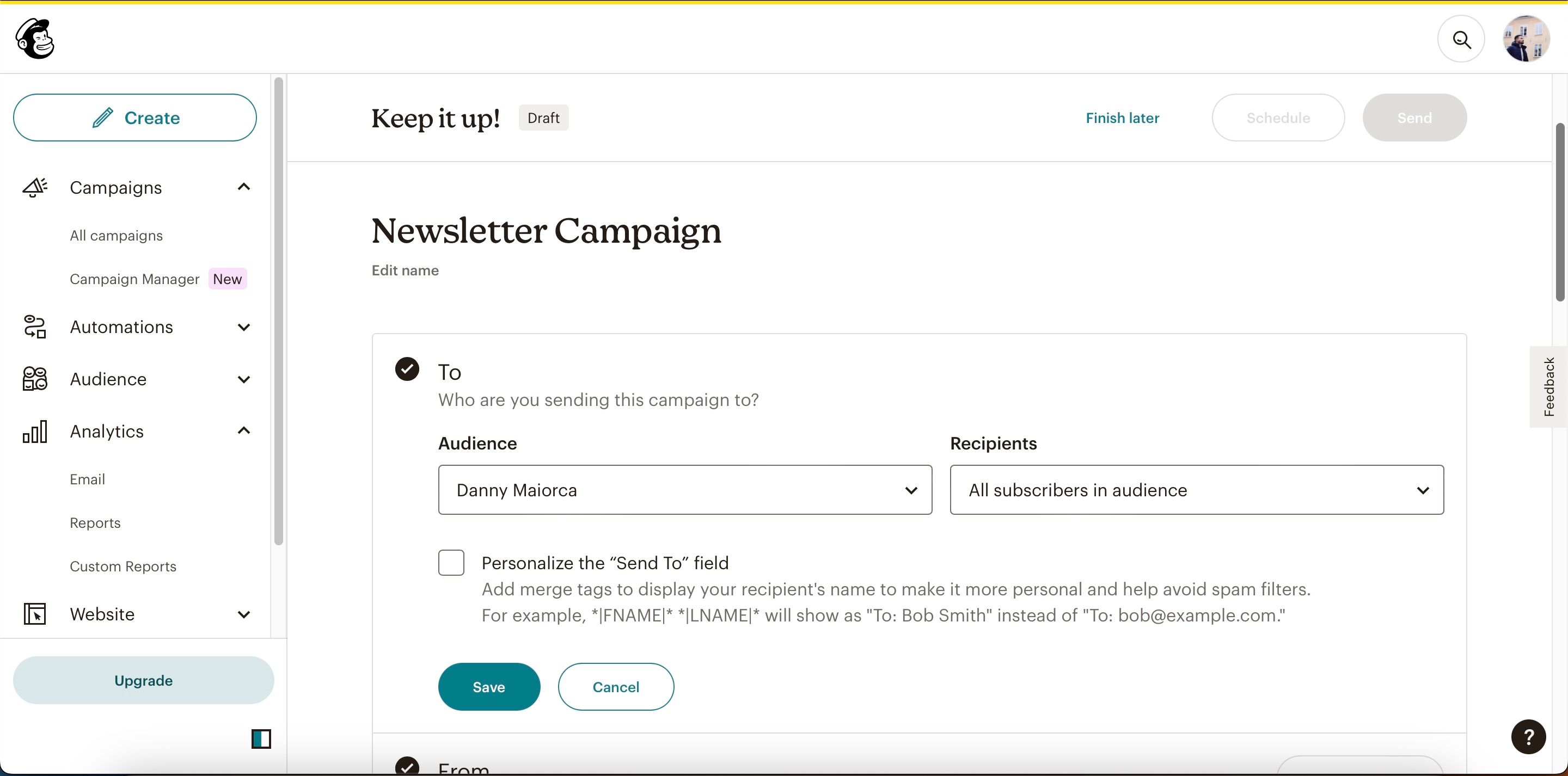Click Edit name below Newsletter Campaign
1568x776 pixels.
click(405, 270)
